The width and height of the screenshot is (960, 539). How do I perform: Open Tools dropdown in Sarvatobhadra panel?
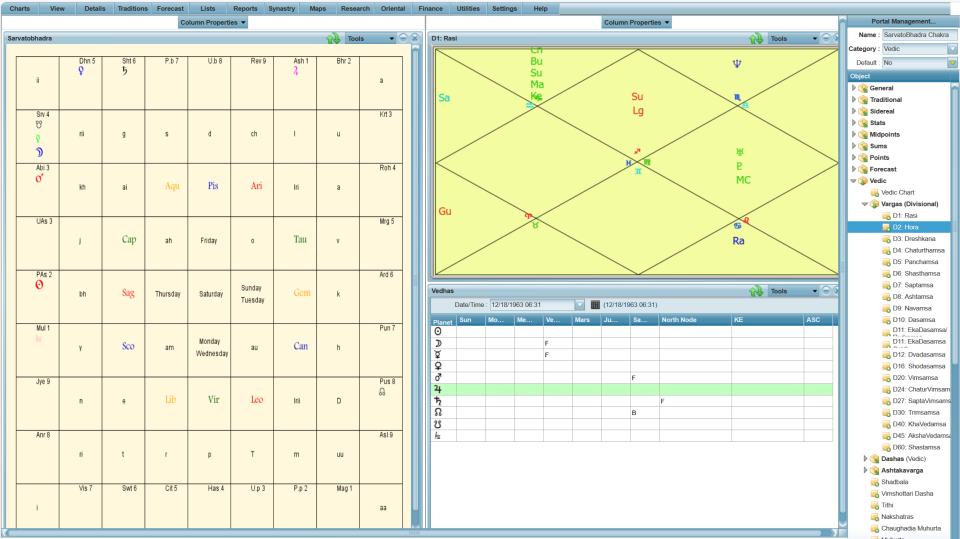pyautogui.click(x=370, y=39)
